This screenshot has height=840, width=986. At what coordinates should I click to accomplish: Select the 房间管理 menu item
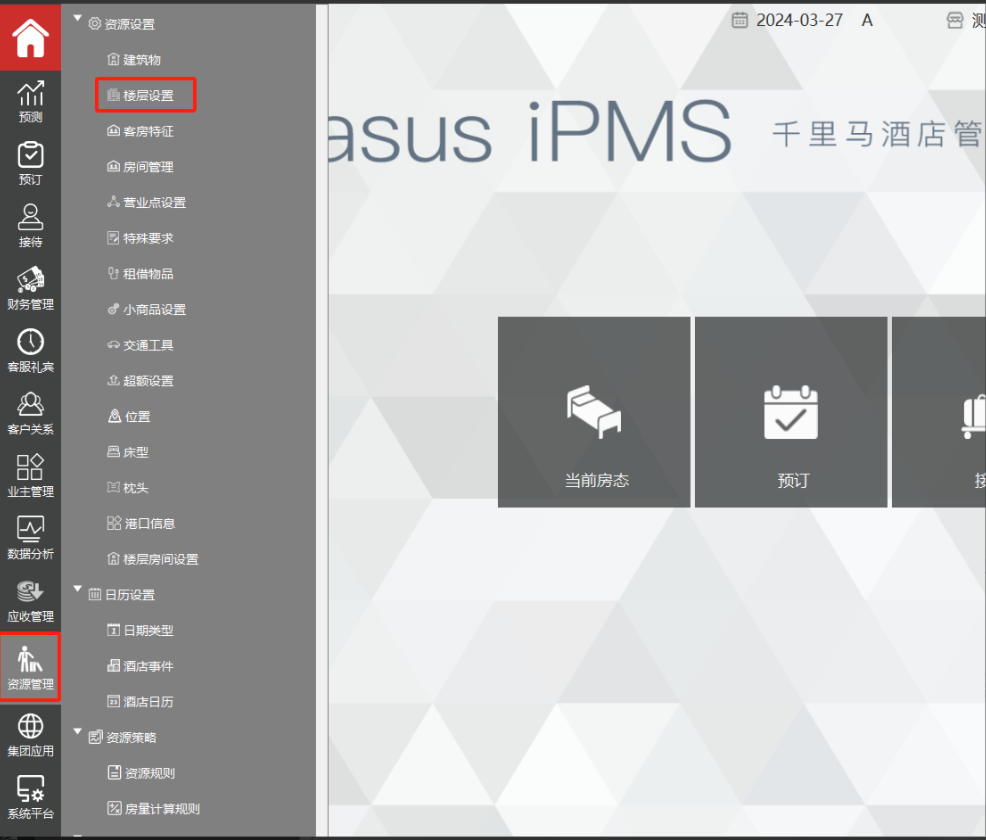[147, 167]
